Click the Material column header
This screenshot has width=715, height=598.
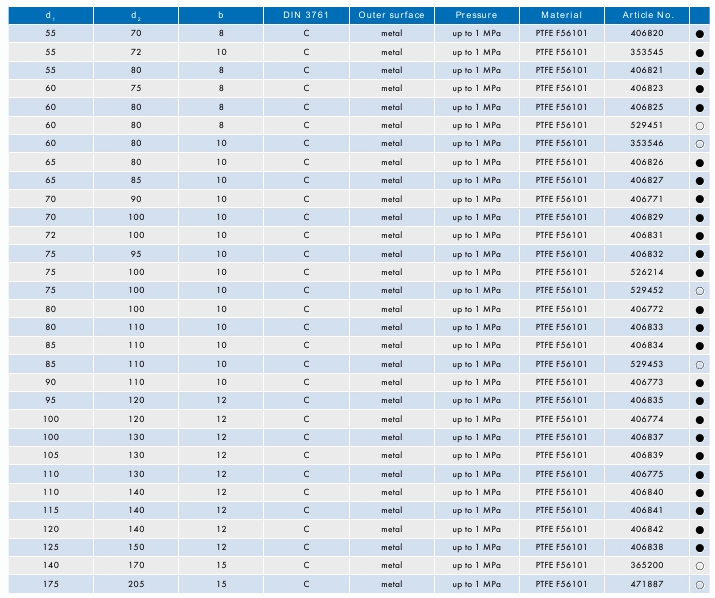[x=561, y=15]
